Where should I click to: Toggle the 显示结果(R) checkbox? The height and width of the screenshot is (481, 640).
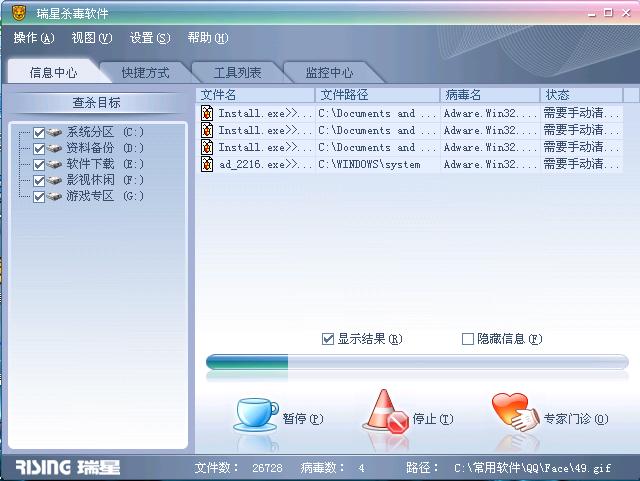point(328,339)
